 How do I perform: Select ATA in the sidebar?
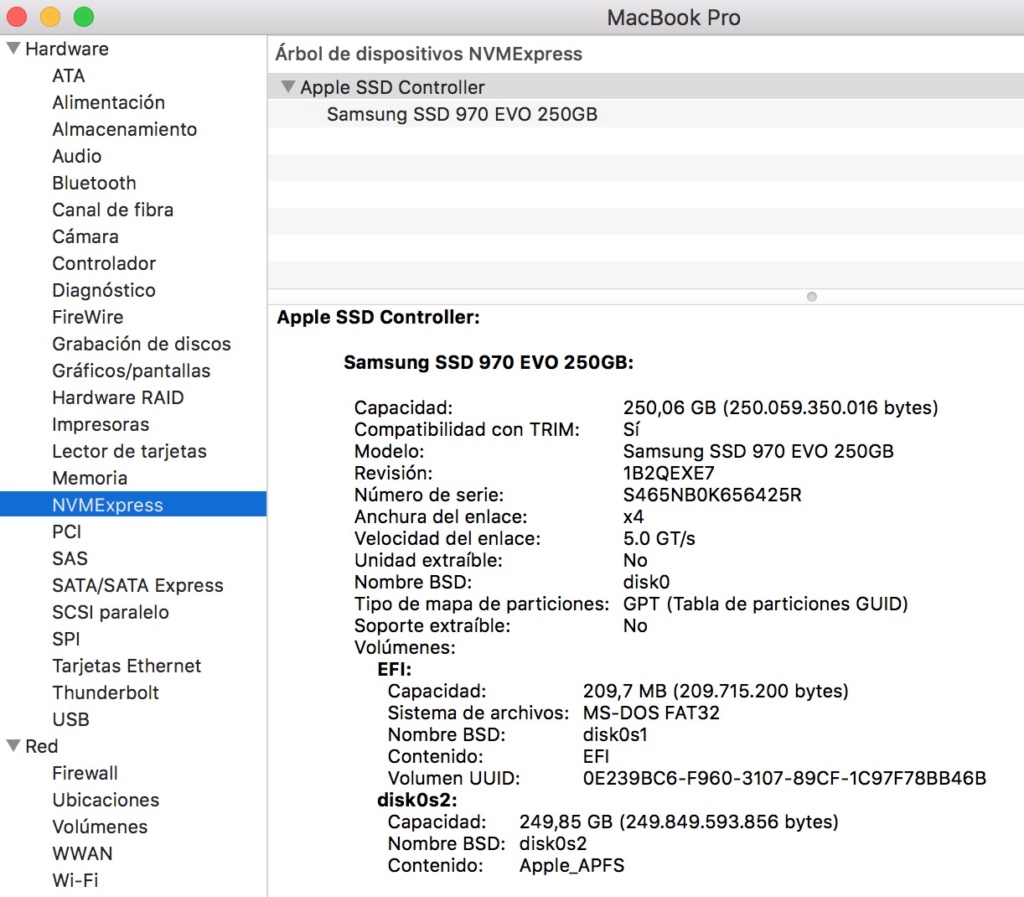pyautogui.click(x=69, y=76)
